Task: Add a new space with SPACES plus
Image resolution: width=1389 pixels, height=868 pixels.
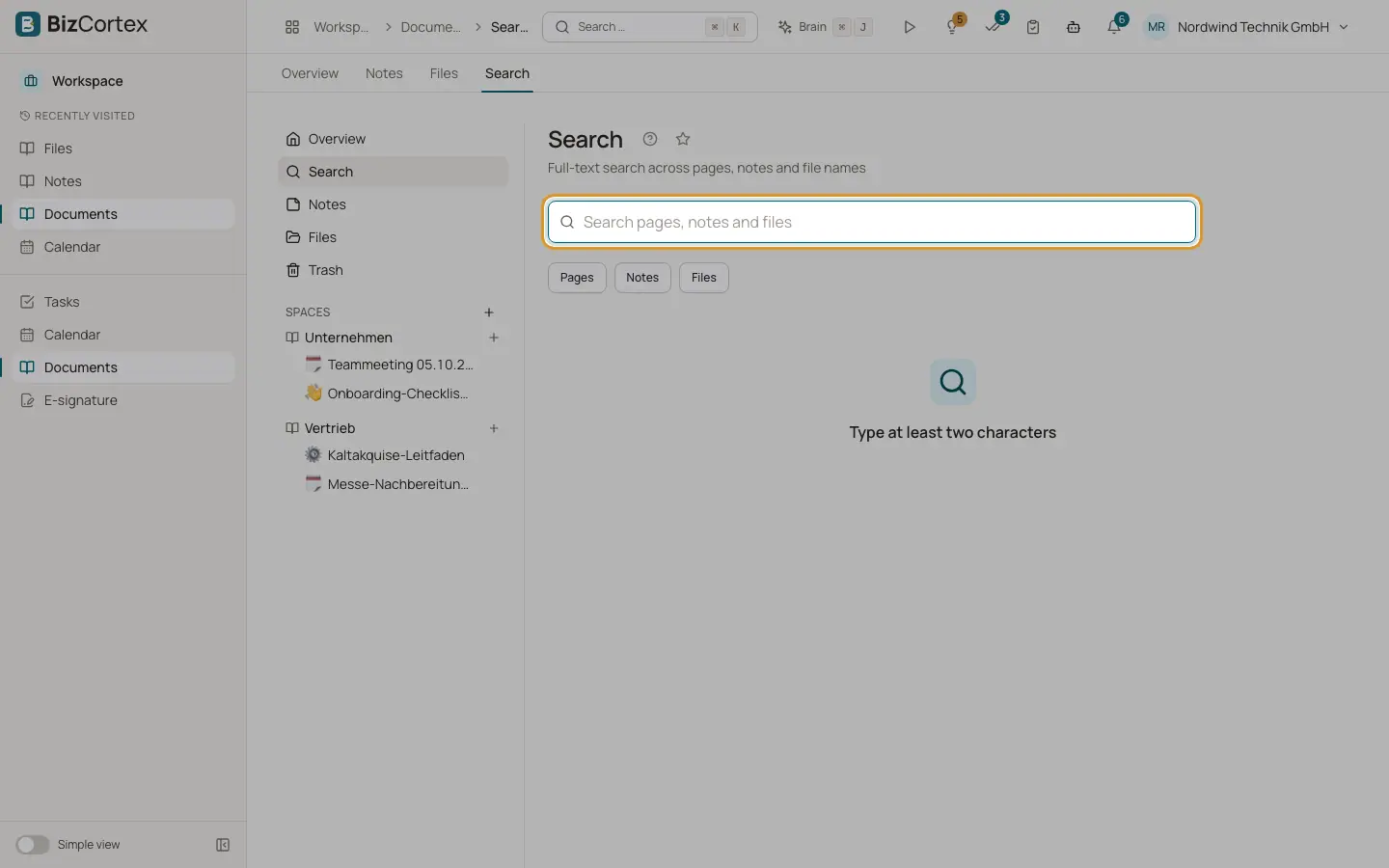Action: click(489, 312)
